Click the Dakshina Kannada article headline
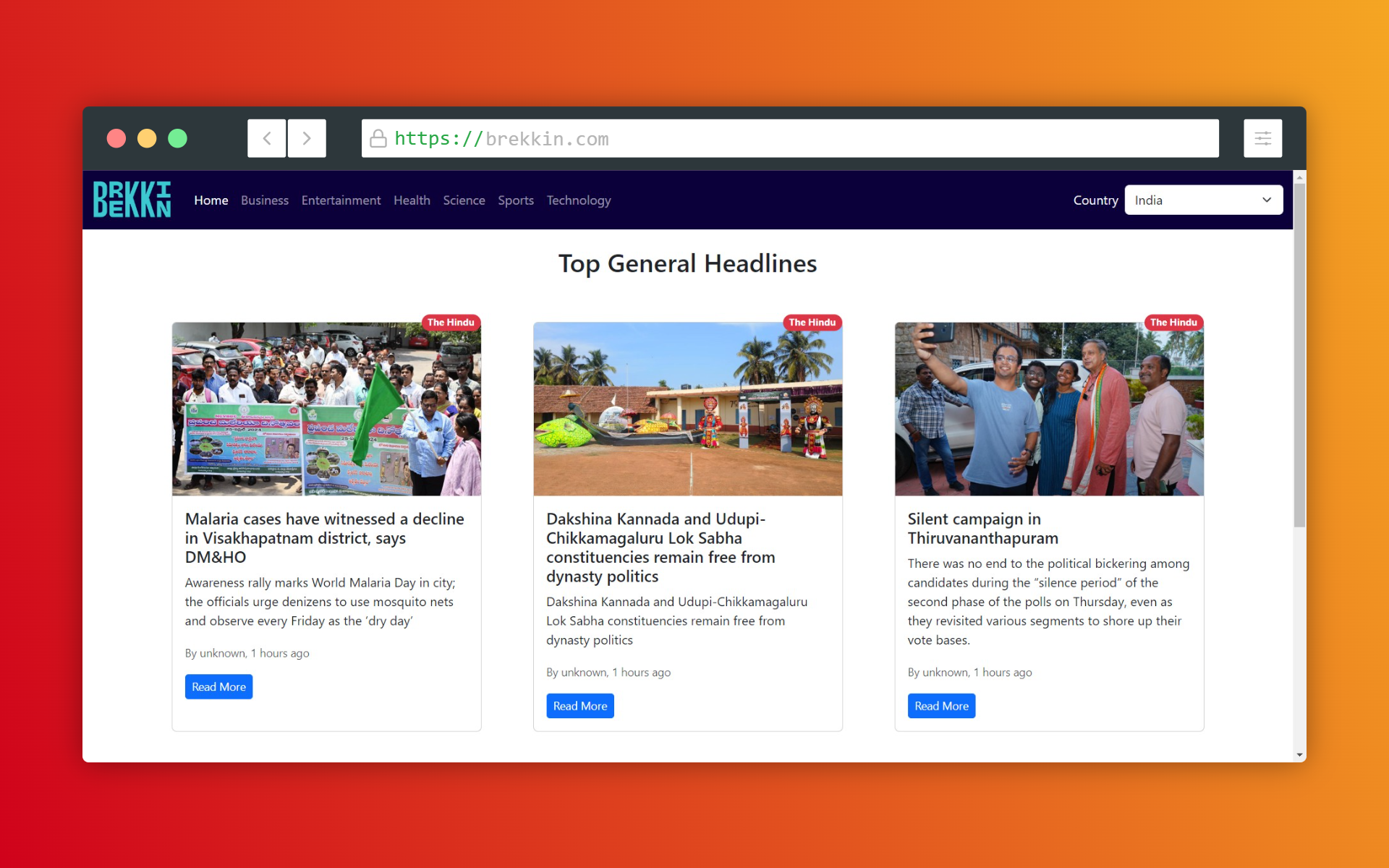This screenshot has width=1389, height=868. tap(660, 547)
